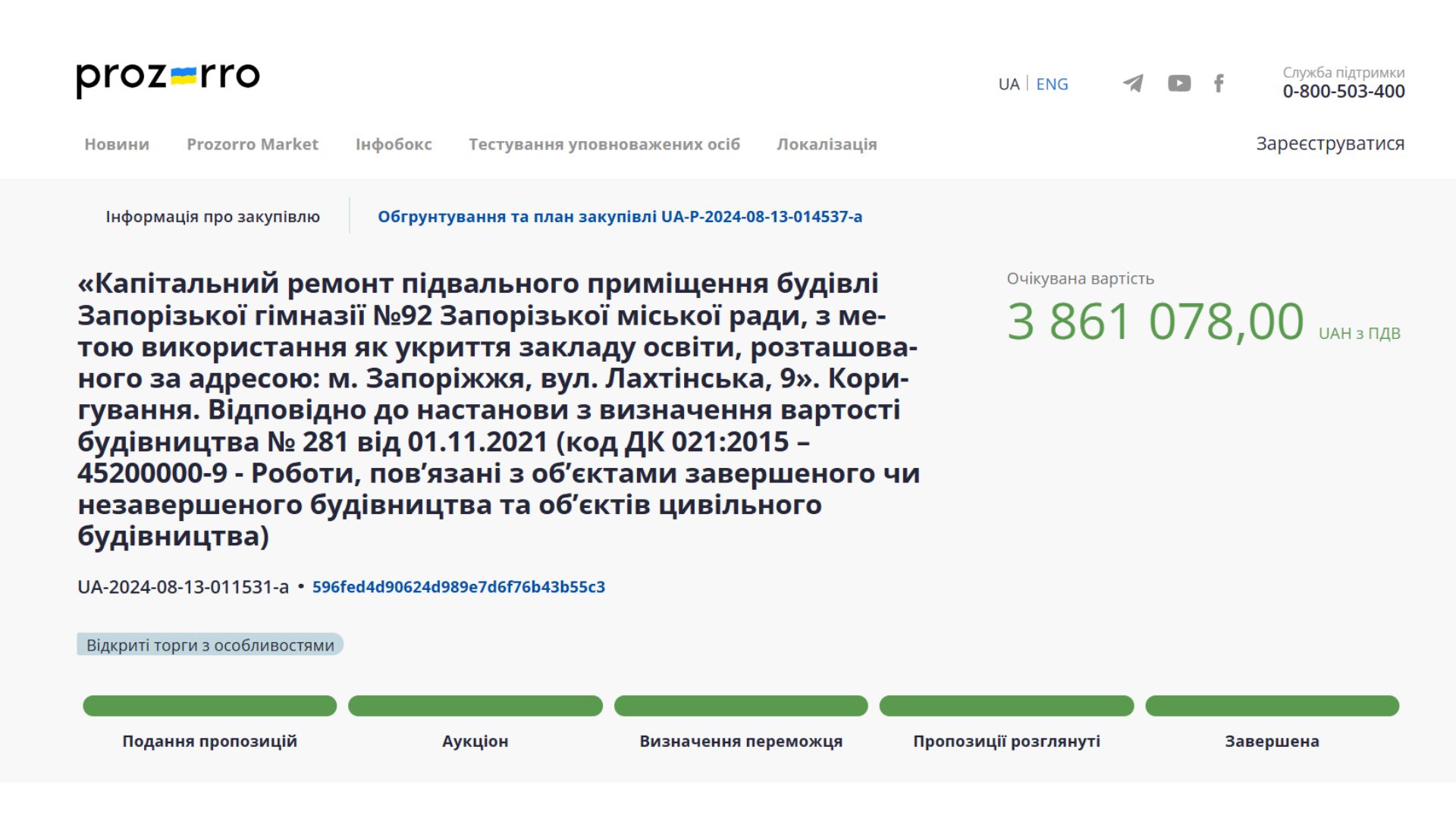The image size is (1456, 819).
Task: Click the 'Завершена' stage progress bar
Action: coord(1272,706)
